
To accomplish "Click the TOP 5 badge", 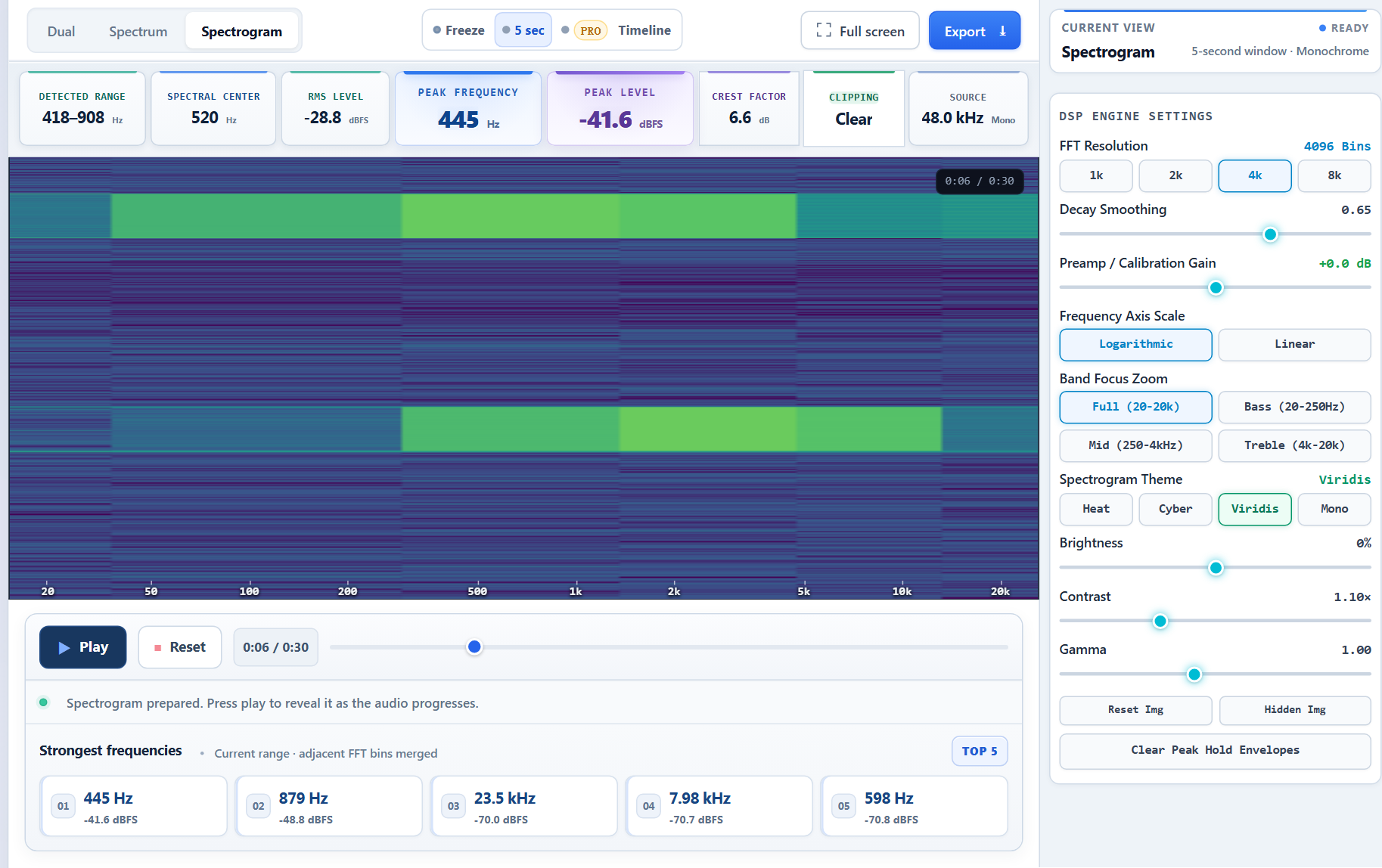I will point(980,752).
